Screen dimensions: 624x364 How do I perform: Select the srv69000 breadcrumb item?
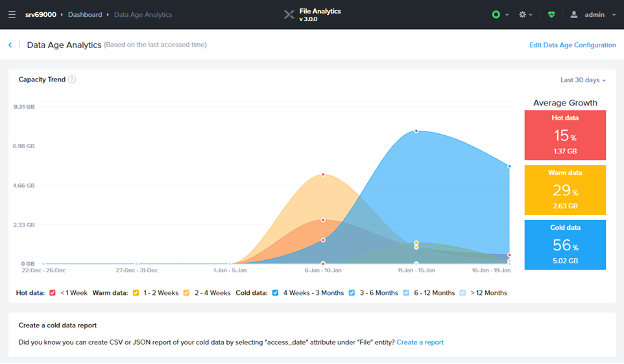pos(41,15)
